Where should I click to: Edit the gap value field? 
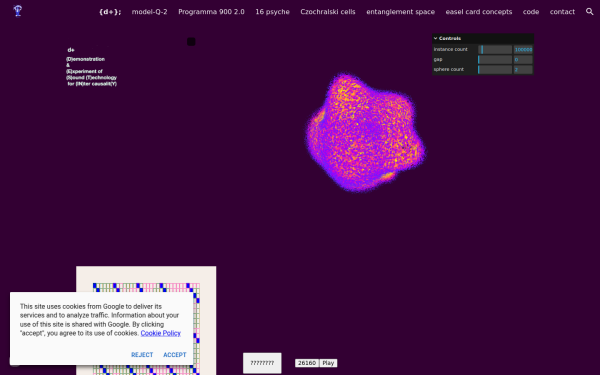523,59
